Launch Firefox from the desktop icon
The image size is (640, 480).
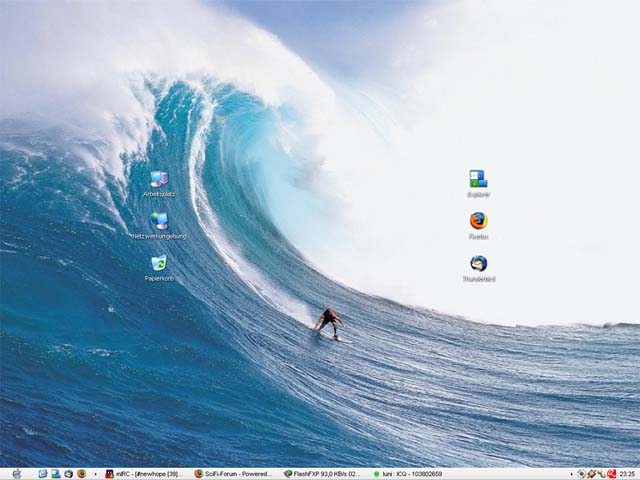point(478,222)
